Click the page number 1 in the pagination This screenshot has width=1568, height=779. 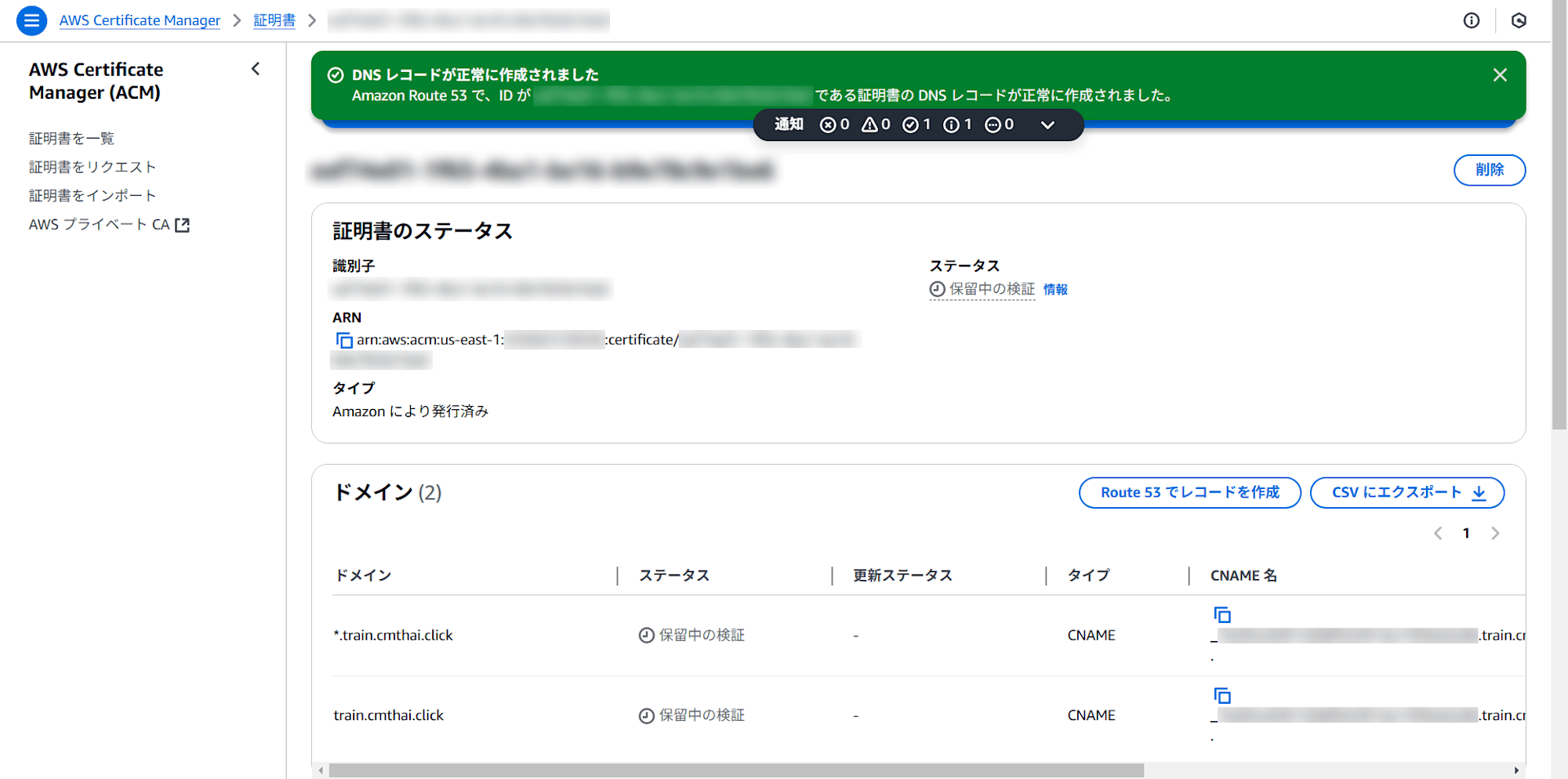pos(1466,534)
